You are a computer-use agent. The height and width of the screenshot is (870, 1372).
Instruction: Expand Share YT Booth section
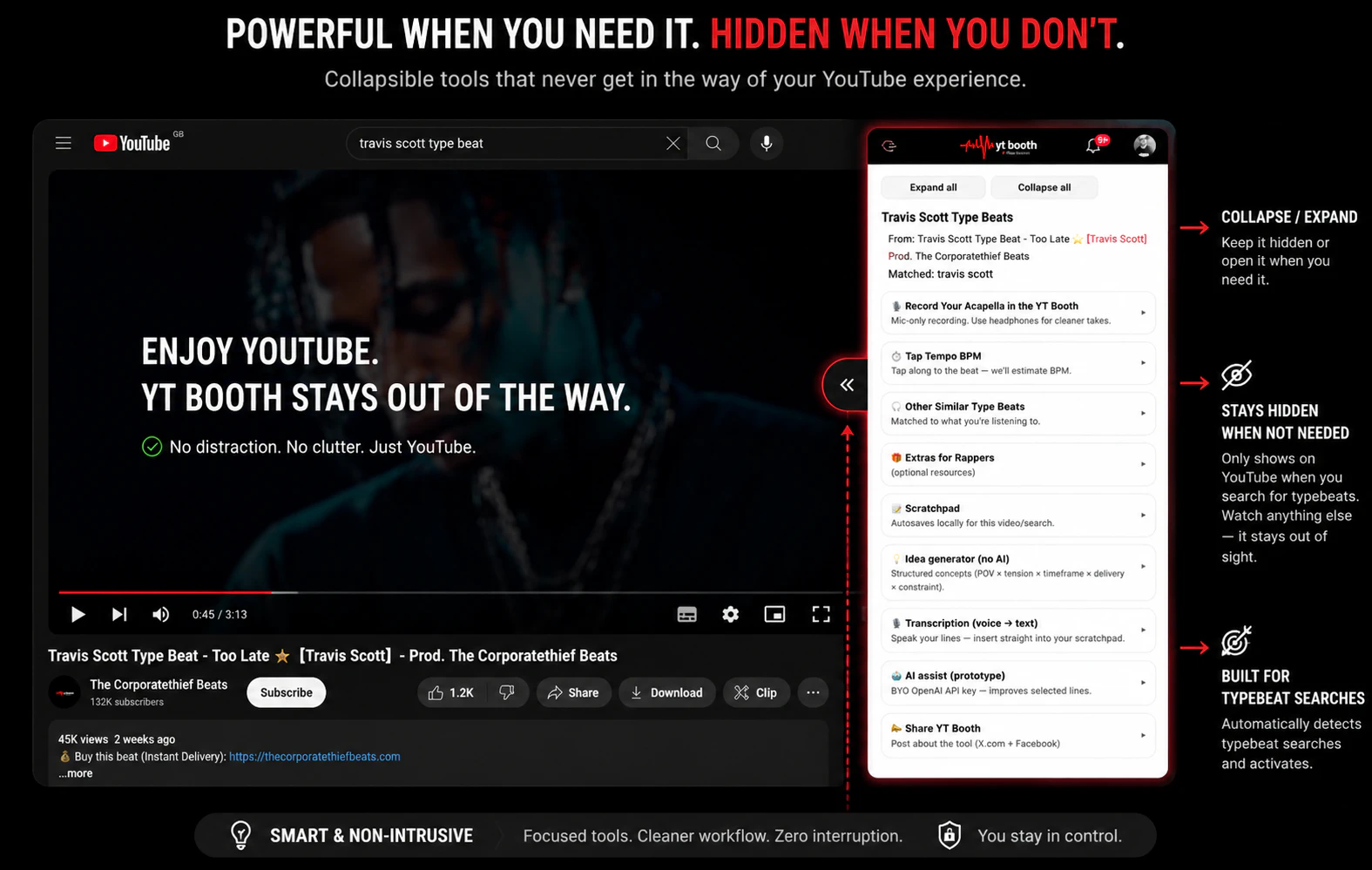[x=1018, y=735]
